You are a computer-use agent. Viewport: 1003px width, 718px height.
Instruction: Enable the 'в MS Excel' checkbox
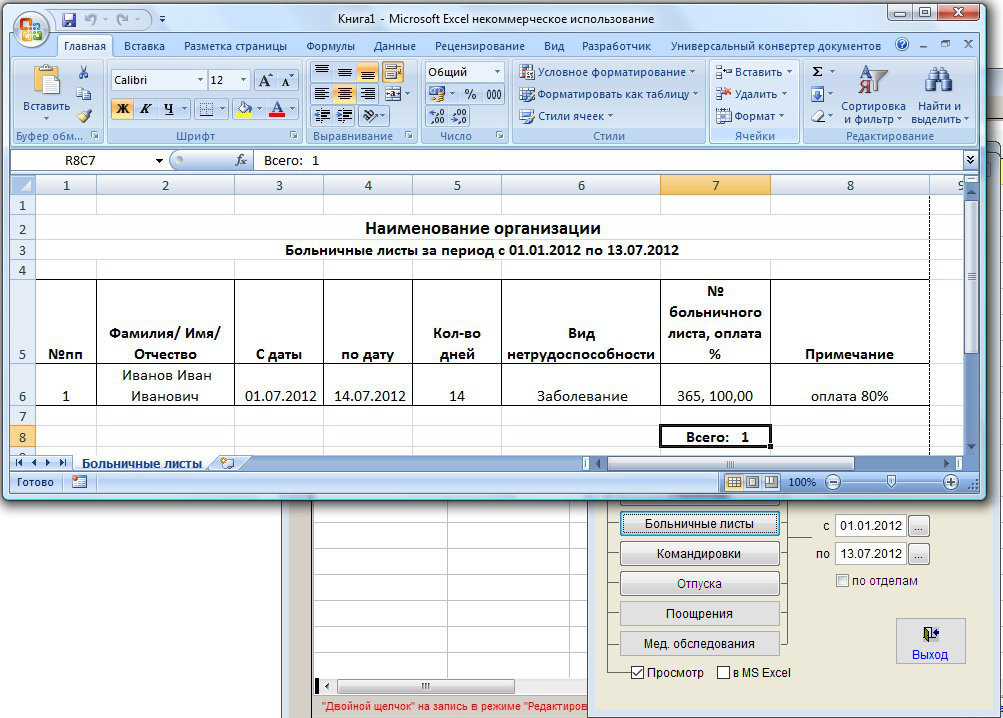click(724, 673)
